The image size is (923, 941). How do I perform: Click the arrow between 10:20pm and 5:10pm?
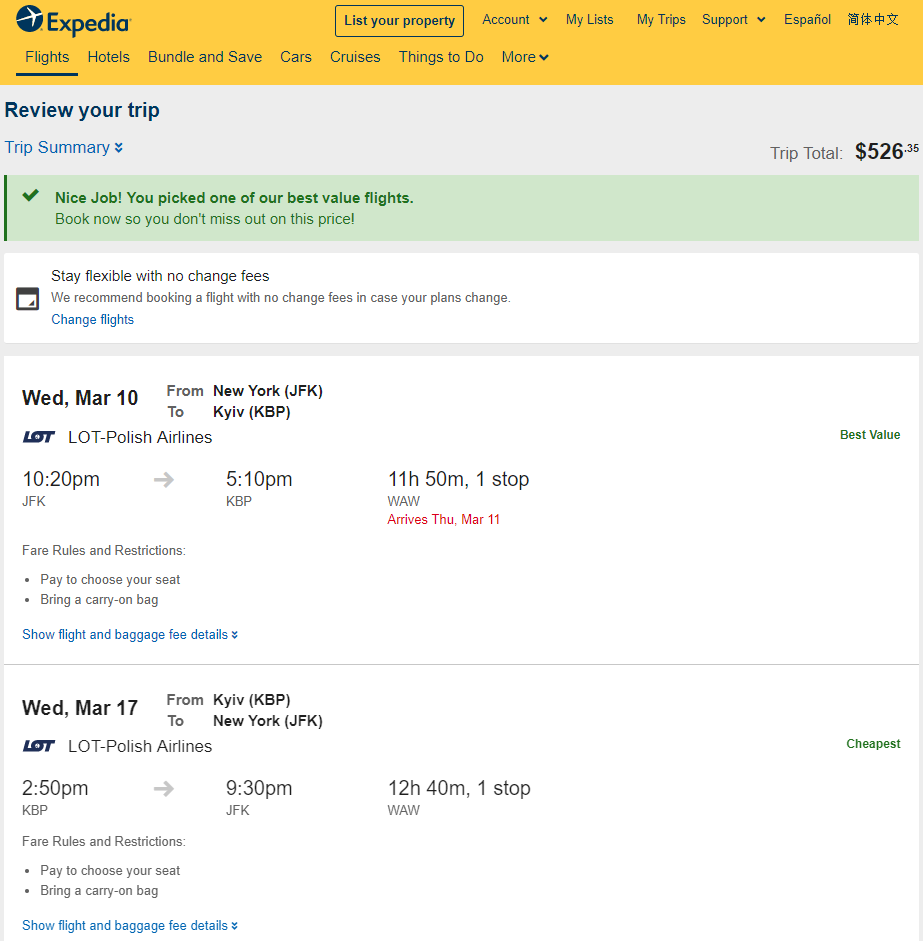pos(163,480)
